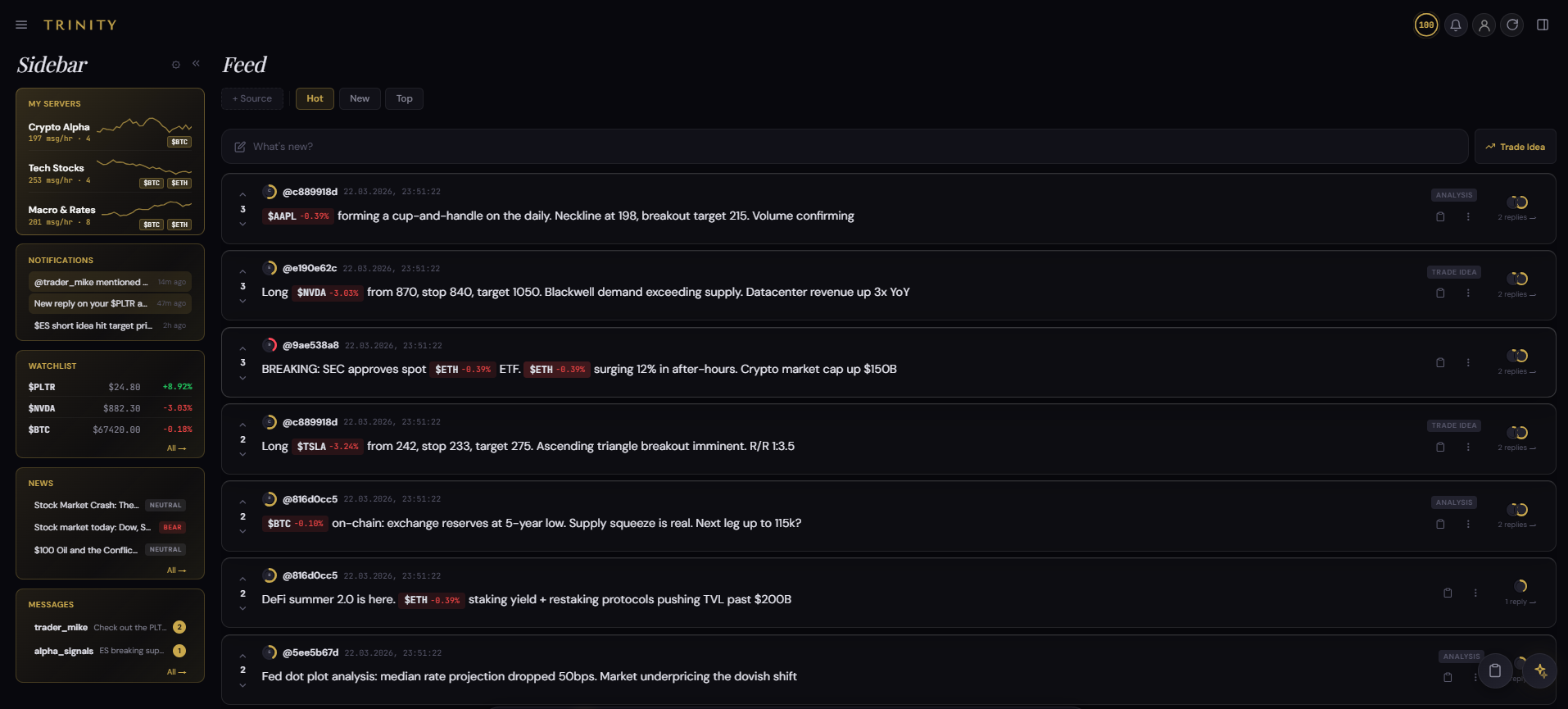Click the refresh icon in header
The height and width of the screenshot is (709, 1568).
coord(1512,25)
